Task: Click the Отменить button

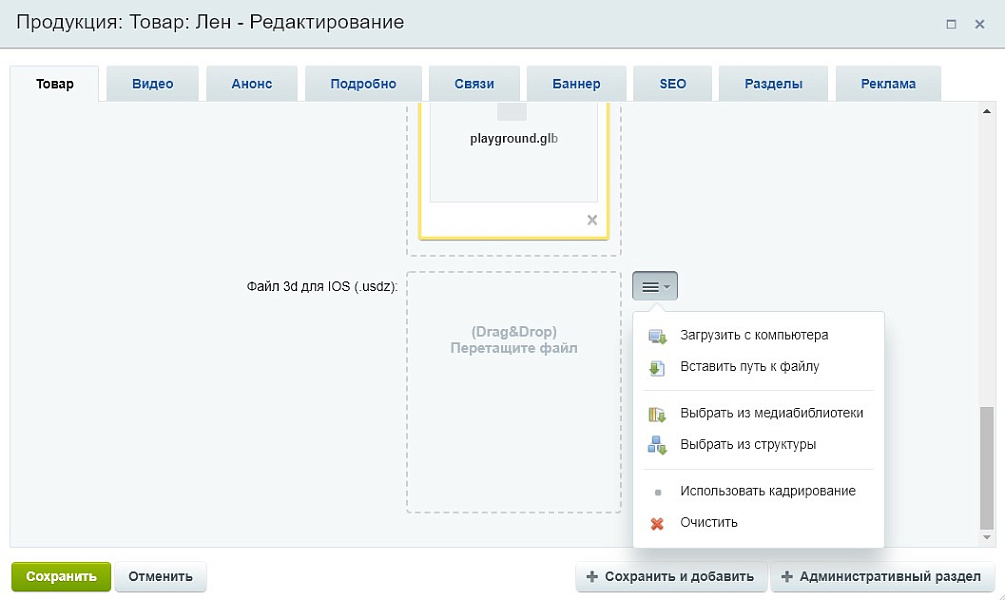Action: pos(160,577)
